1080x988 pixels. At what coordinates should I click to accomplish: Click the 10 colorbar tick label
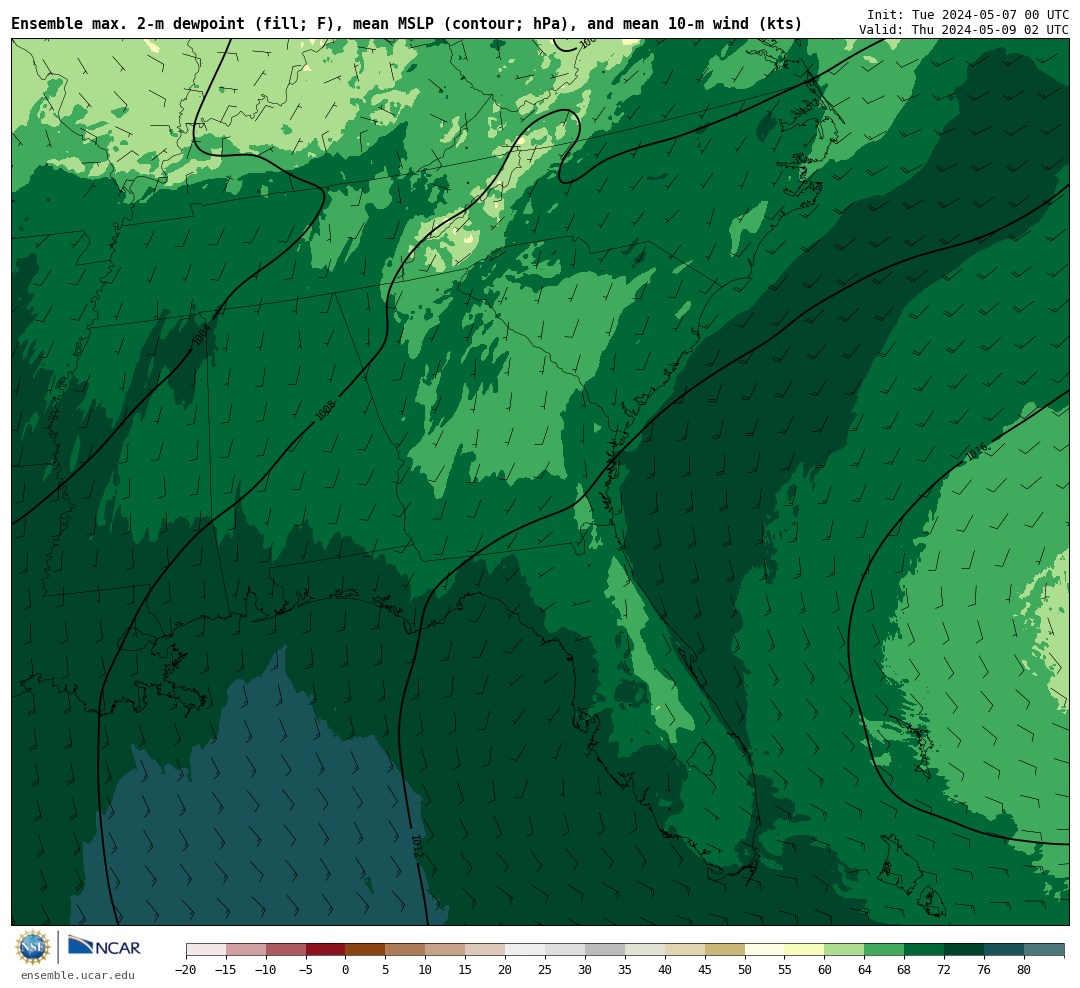coord(426,970)
